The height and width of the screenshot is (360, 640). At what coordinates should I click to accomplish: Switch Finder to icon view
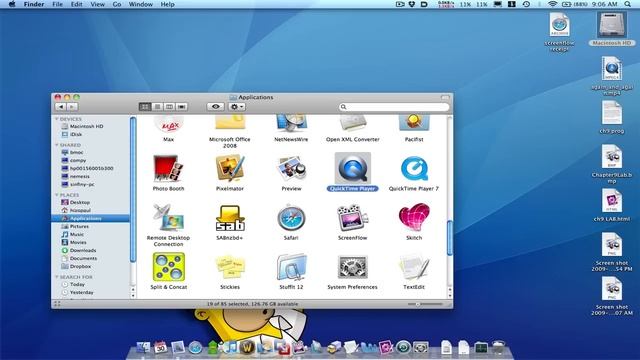point(145,107)
